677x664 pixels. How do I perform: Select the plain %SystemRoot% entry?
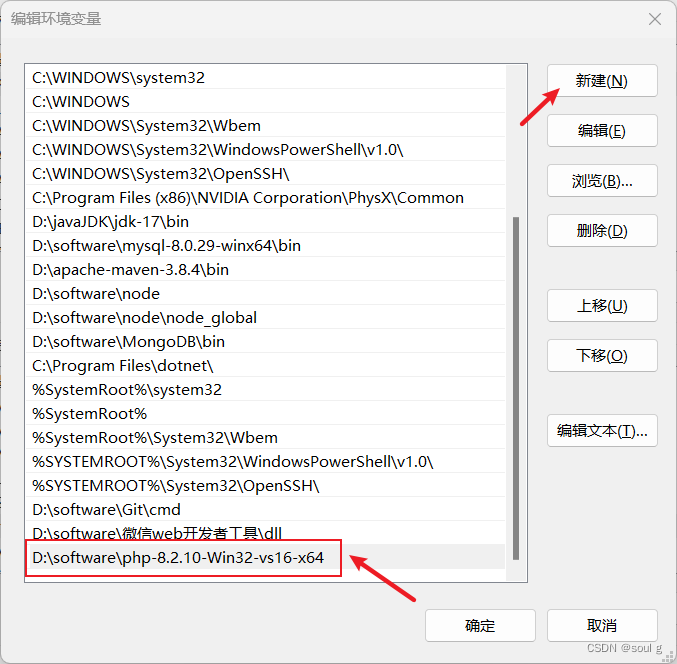266,414
